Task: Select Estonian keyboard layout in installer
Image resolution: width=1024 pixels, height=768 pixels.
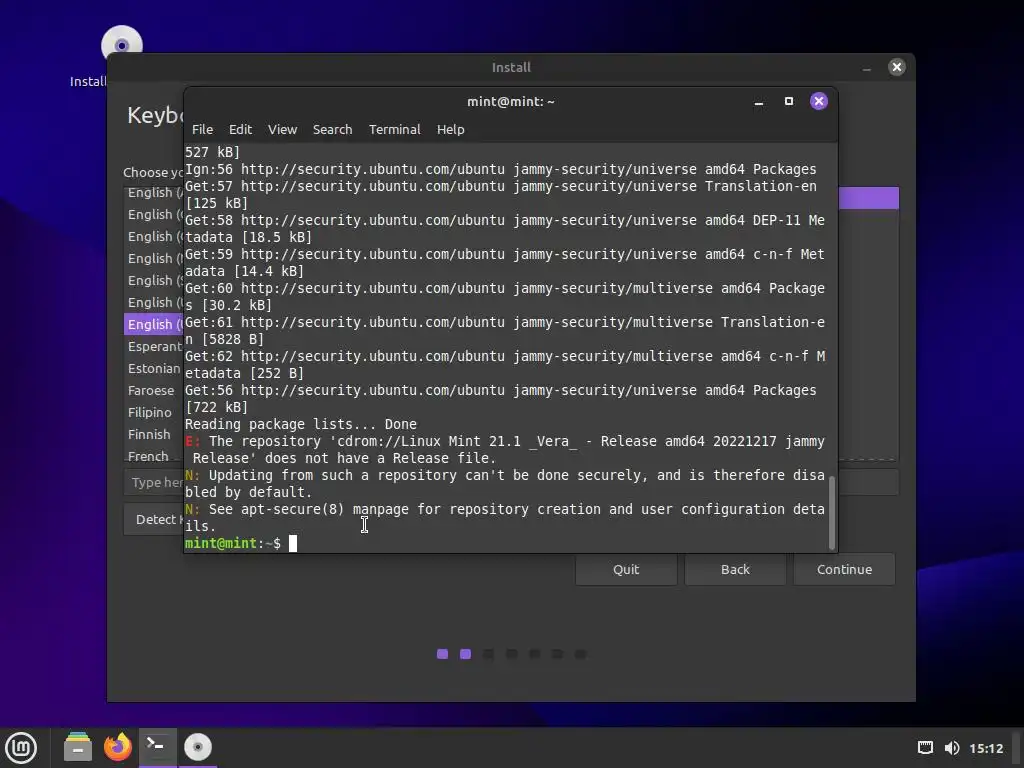Action: pos(154,368)
